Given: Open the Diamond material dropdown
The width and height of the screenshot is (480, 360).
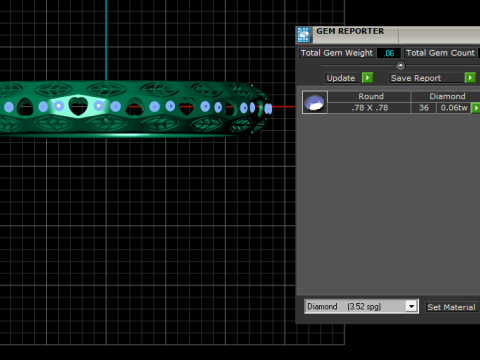Looking at the screenshot, I should (x=411, y=306).
